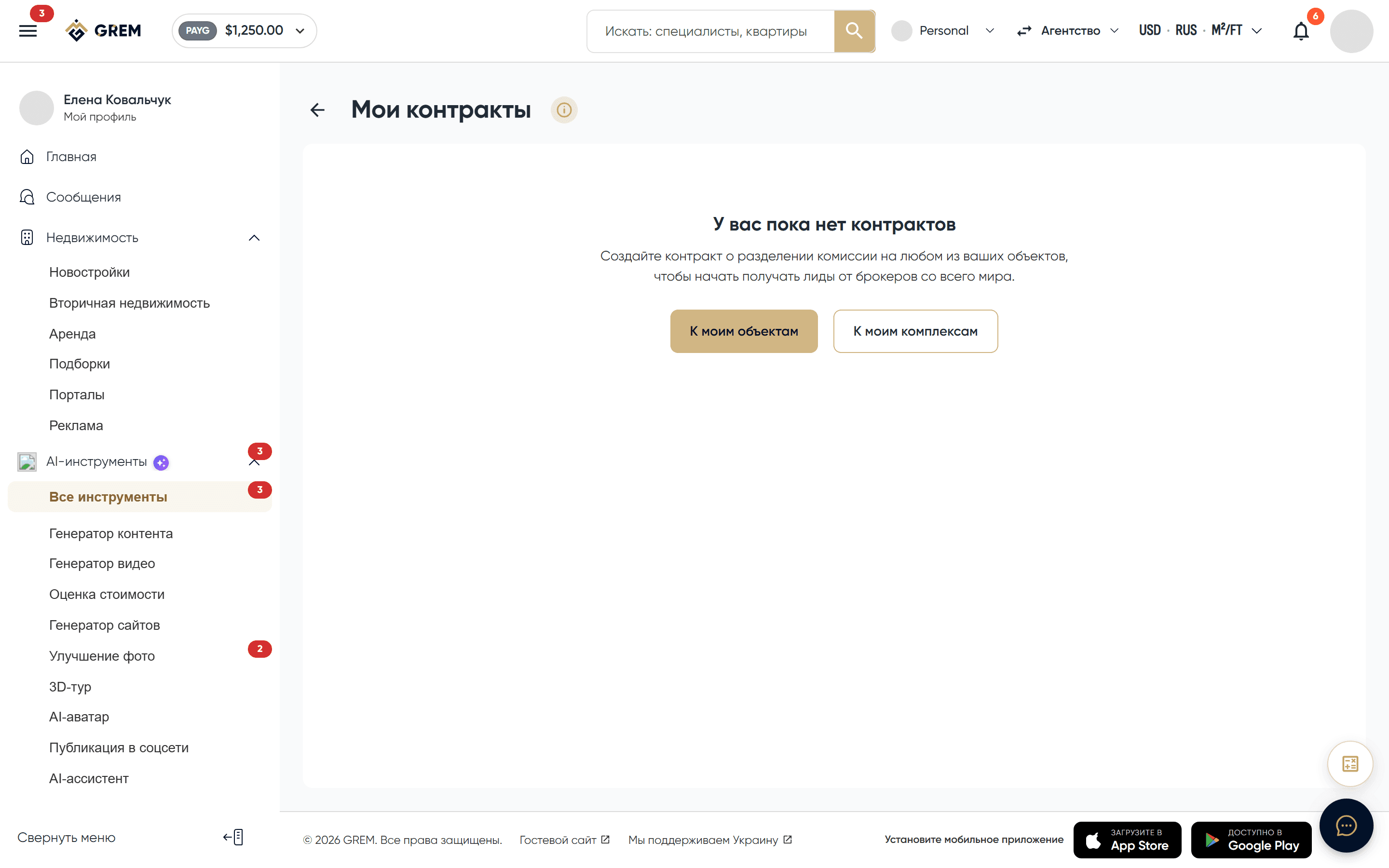Click the Google Play download badge
The height and width of the screenshot is (868, 1389).
pyautogui.click(x=1251, y=840)
